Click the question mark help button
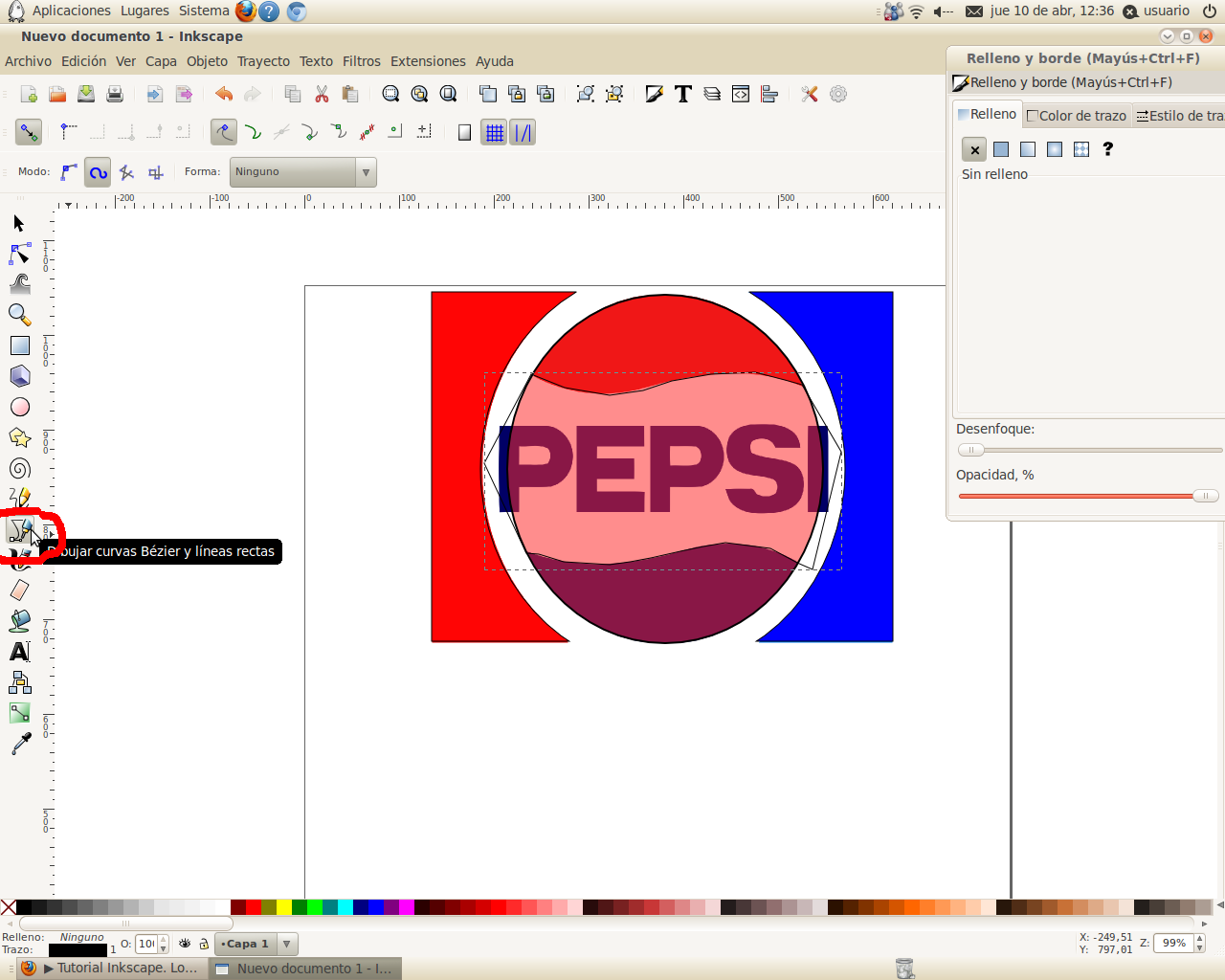The height and width of the screenshot is (980, 1225). (1107, 149)
